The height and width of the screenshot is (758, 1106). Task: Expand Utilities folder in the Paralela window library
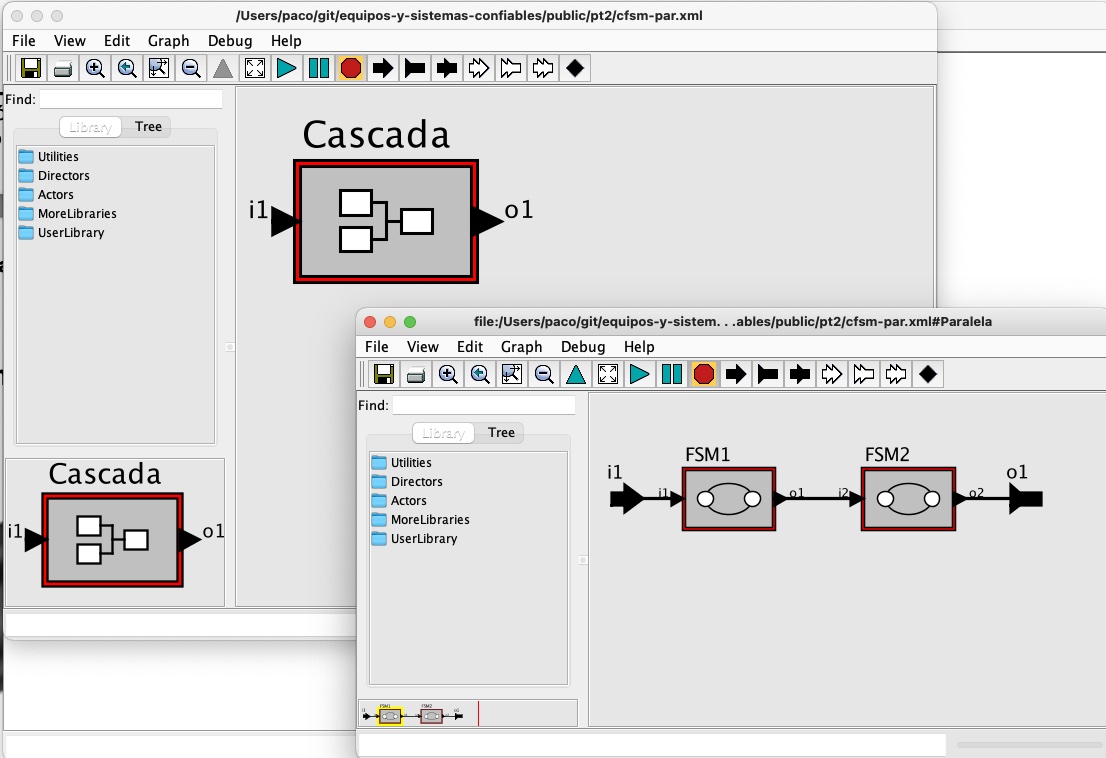pos(401,463)
